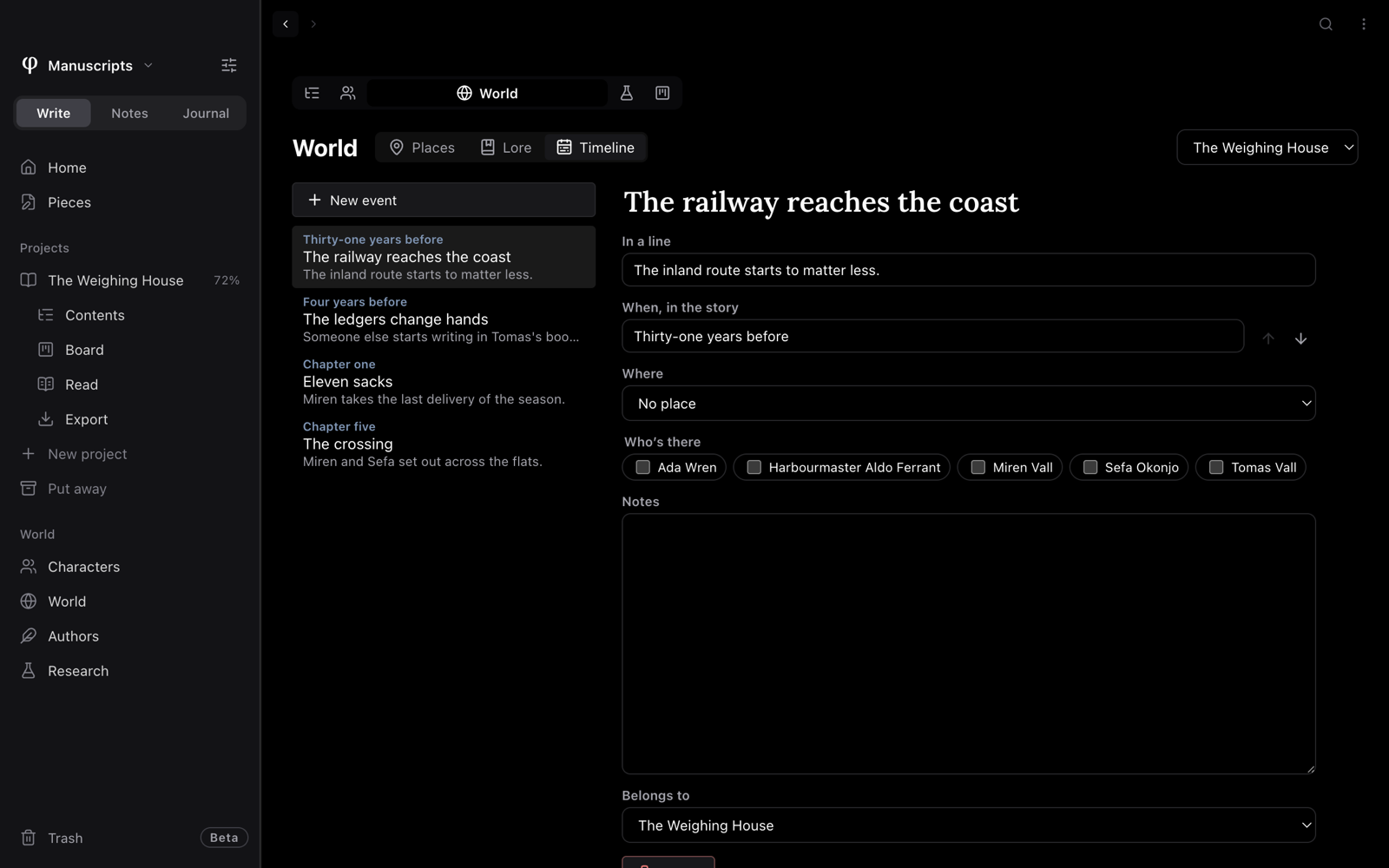Open the sidebar filter settings icon
Viewport: 1389px width, 868px height.
pos(229,65)
